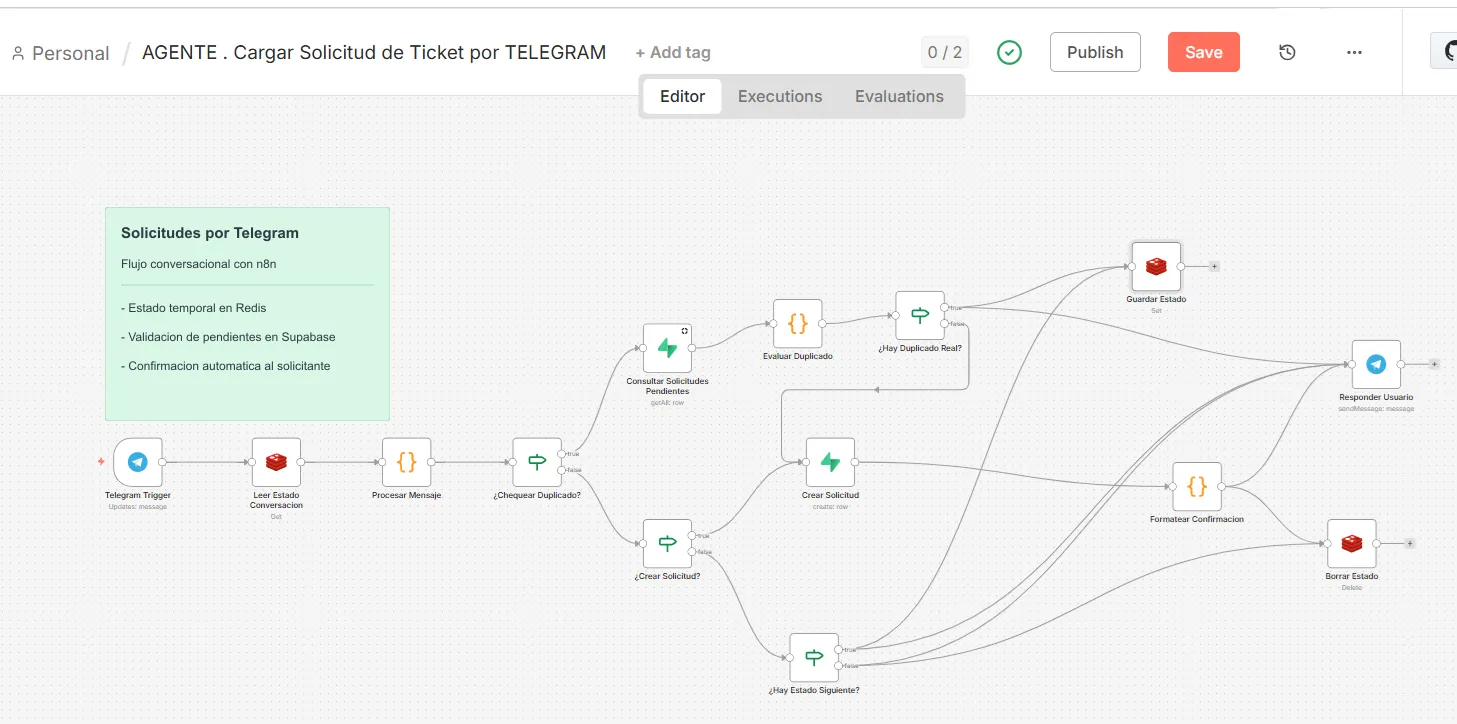1457x724 pixels.
Task: Select the ¿Hay Estado Siguiente? IF node
Action: tap(814, 657)
